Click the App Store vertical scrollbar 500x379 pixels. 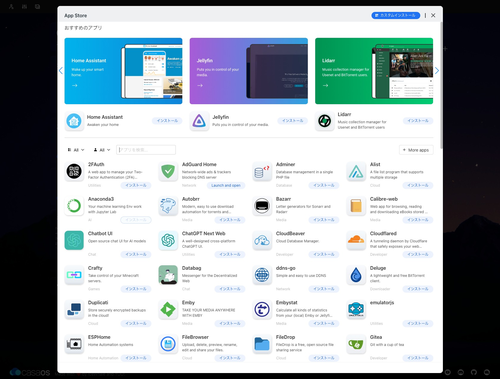[441, 85]
